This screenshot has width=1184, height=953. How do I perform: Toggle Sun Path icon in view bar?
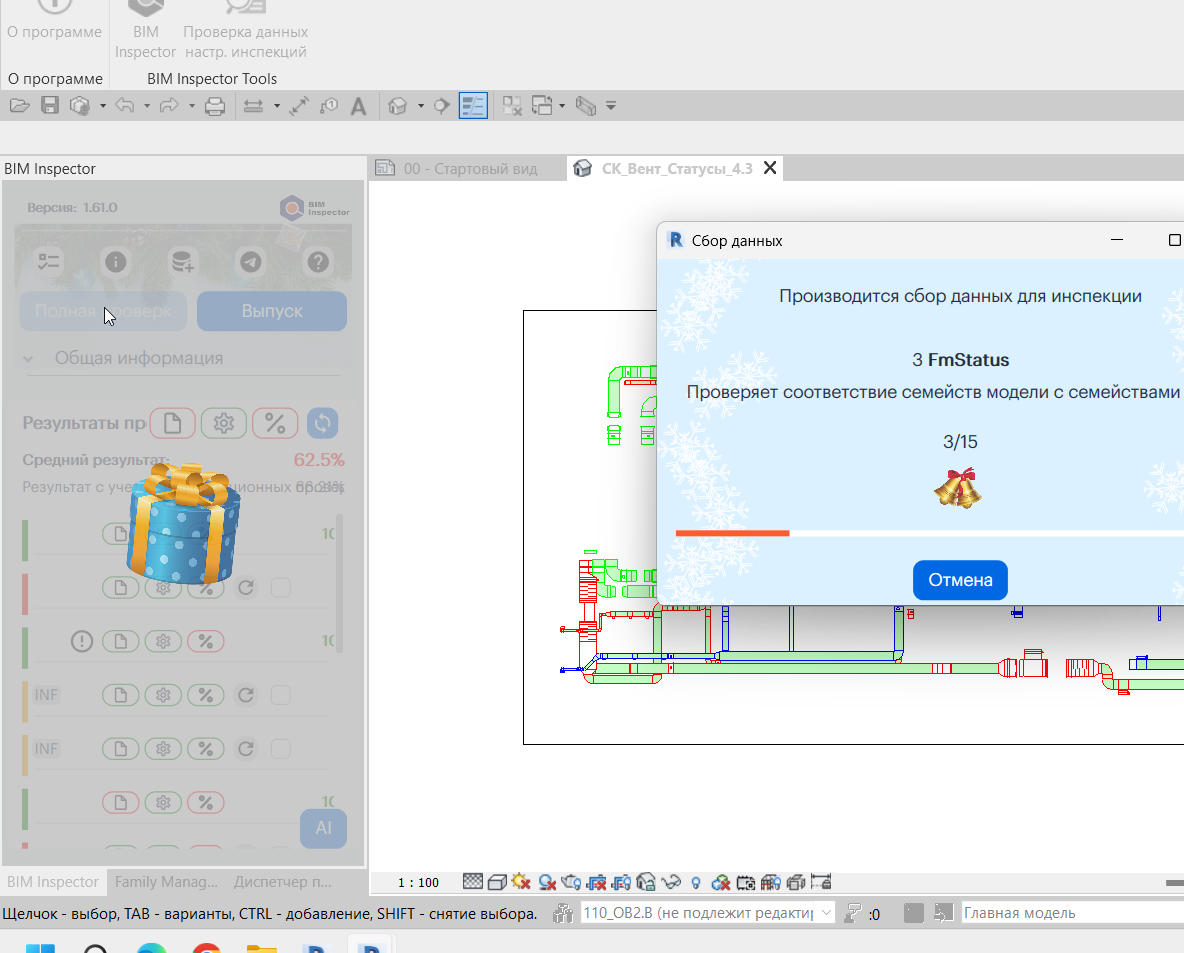pos(521,881)
